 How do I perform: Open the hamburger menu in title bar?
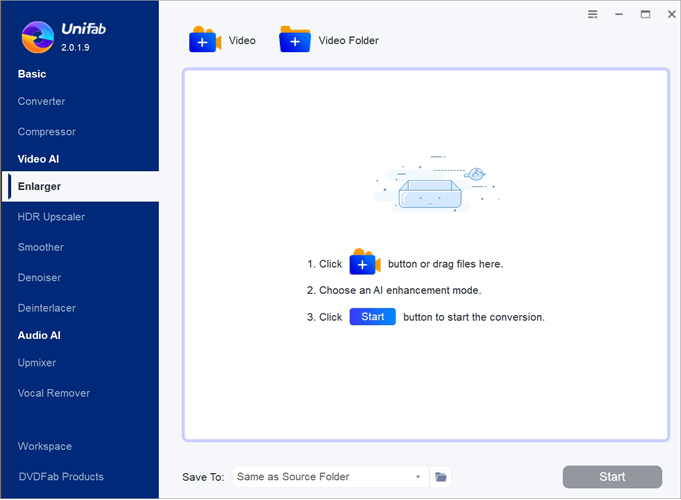pos(592,14)
